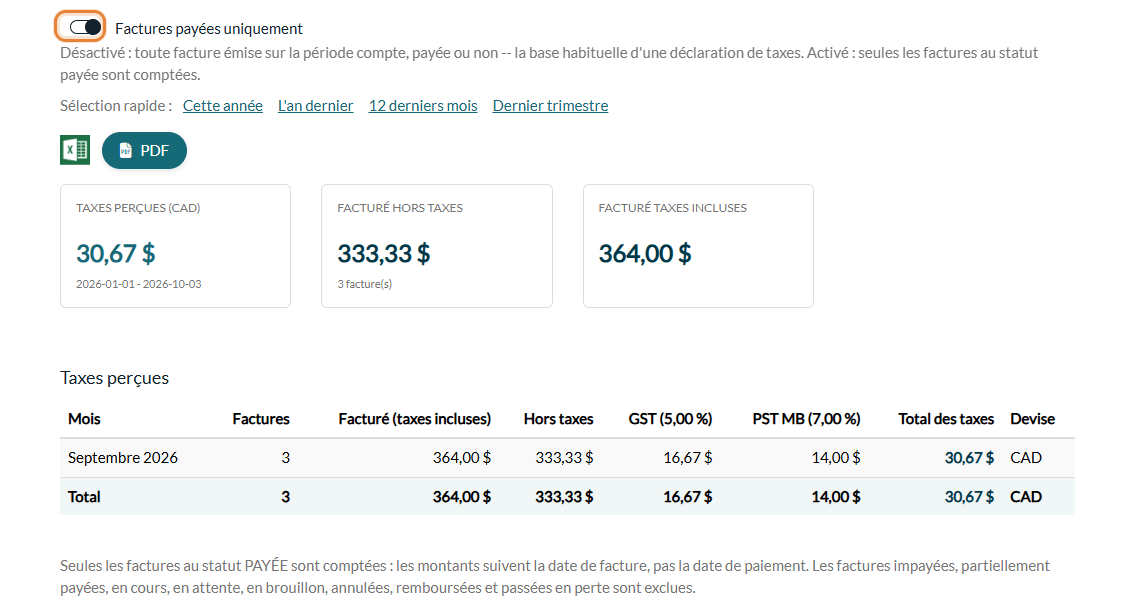Screen dimensions: 1135x614
Task: Choose the "L'an dernier" quick selection
Action: tap(316, 106)
